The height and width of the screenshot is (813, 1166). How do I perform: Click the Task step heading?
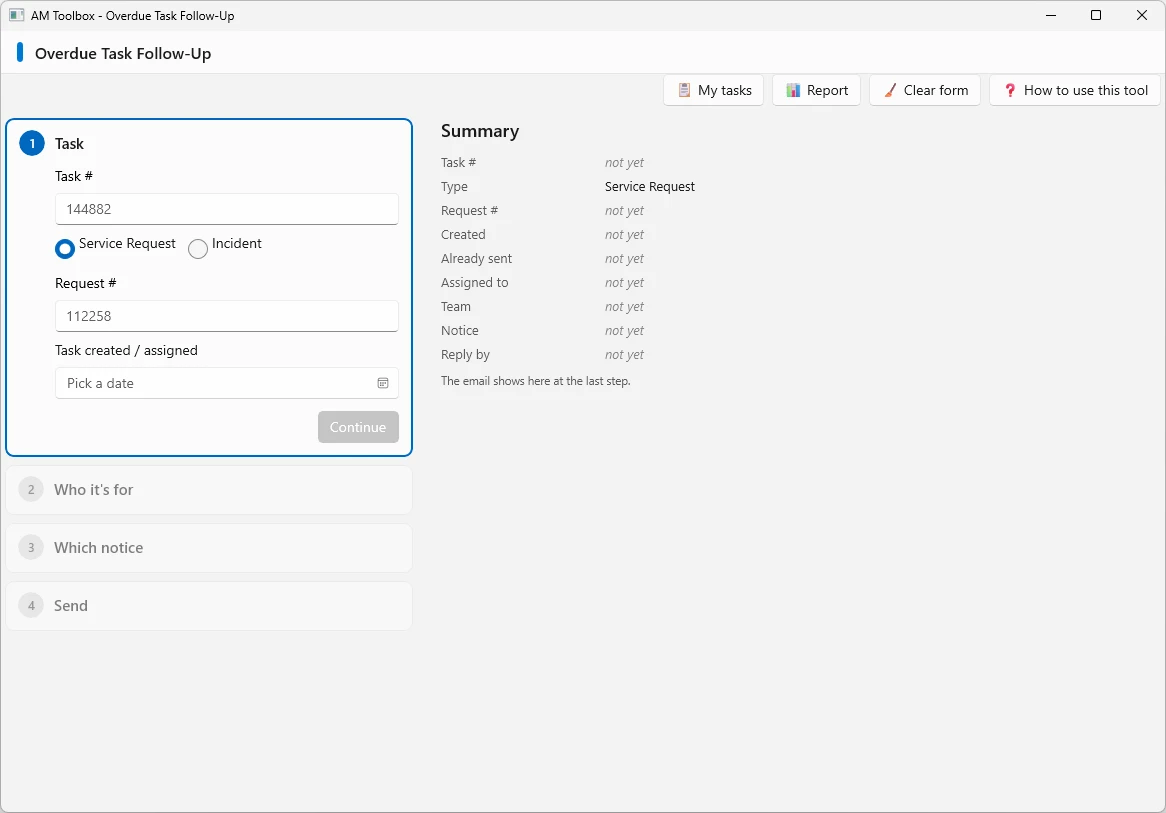pos(69,144)
